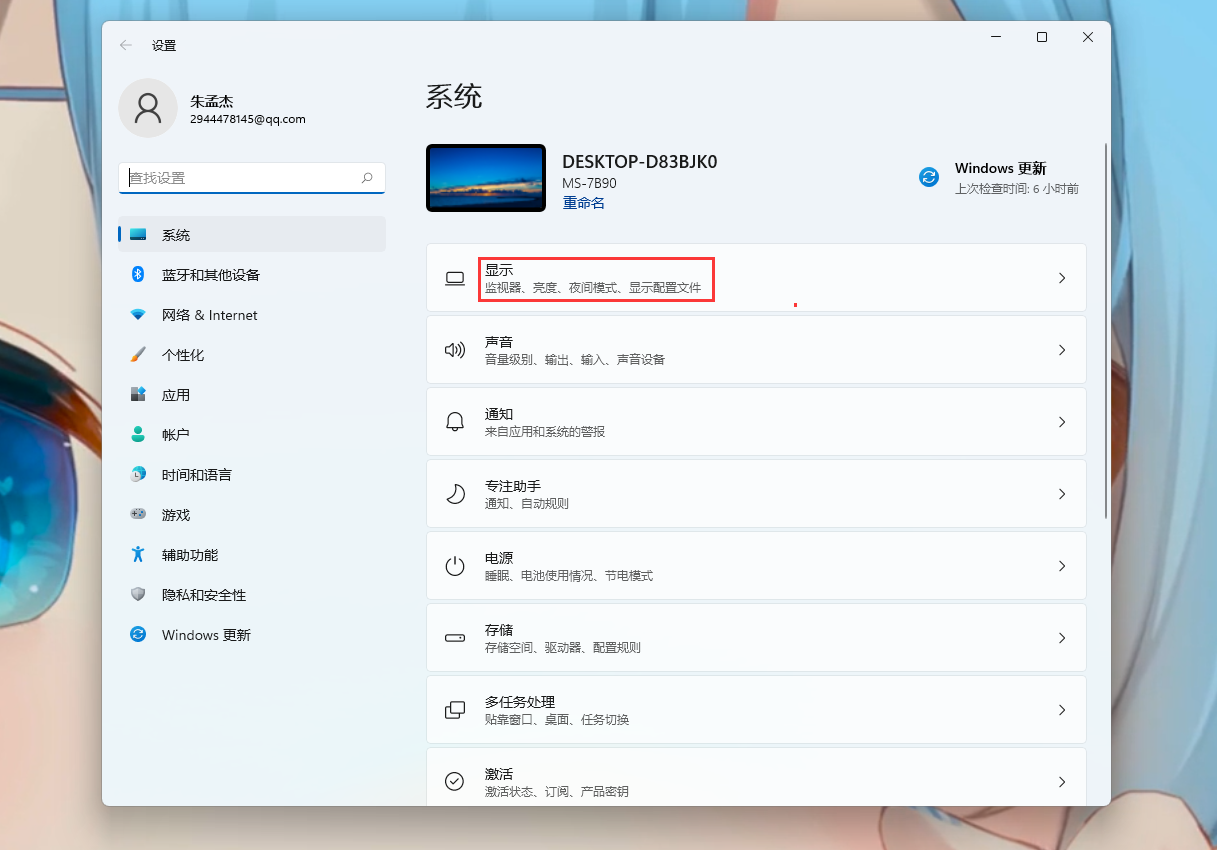Image resolution: width=1217 pixels, height=850 pixels.
Task: Click 音量级别、输出、输入、声音设备 description
Action: pos(575,360)
